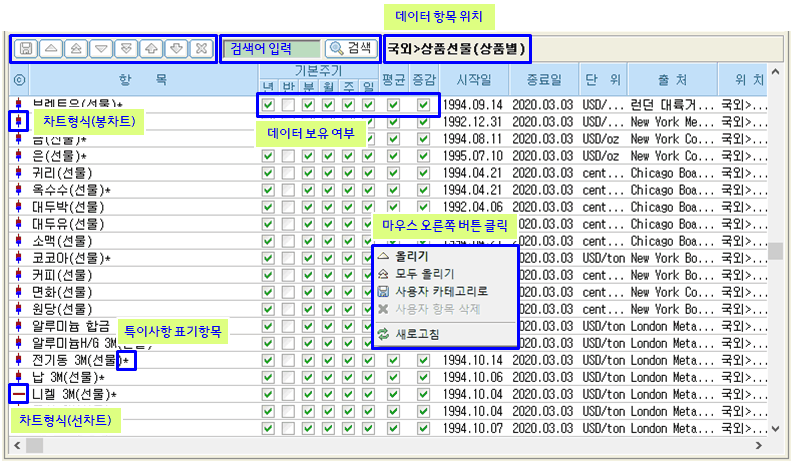Select the 옥수수(선물)* item name
The width and height of the screenshot is (793, 464).
71,190
